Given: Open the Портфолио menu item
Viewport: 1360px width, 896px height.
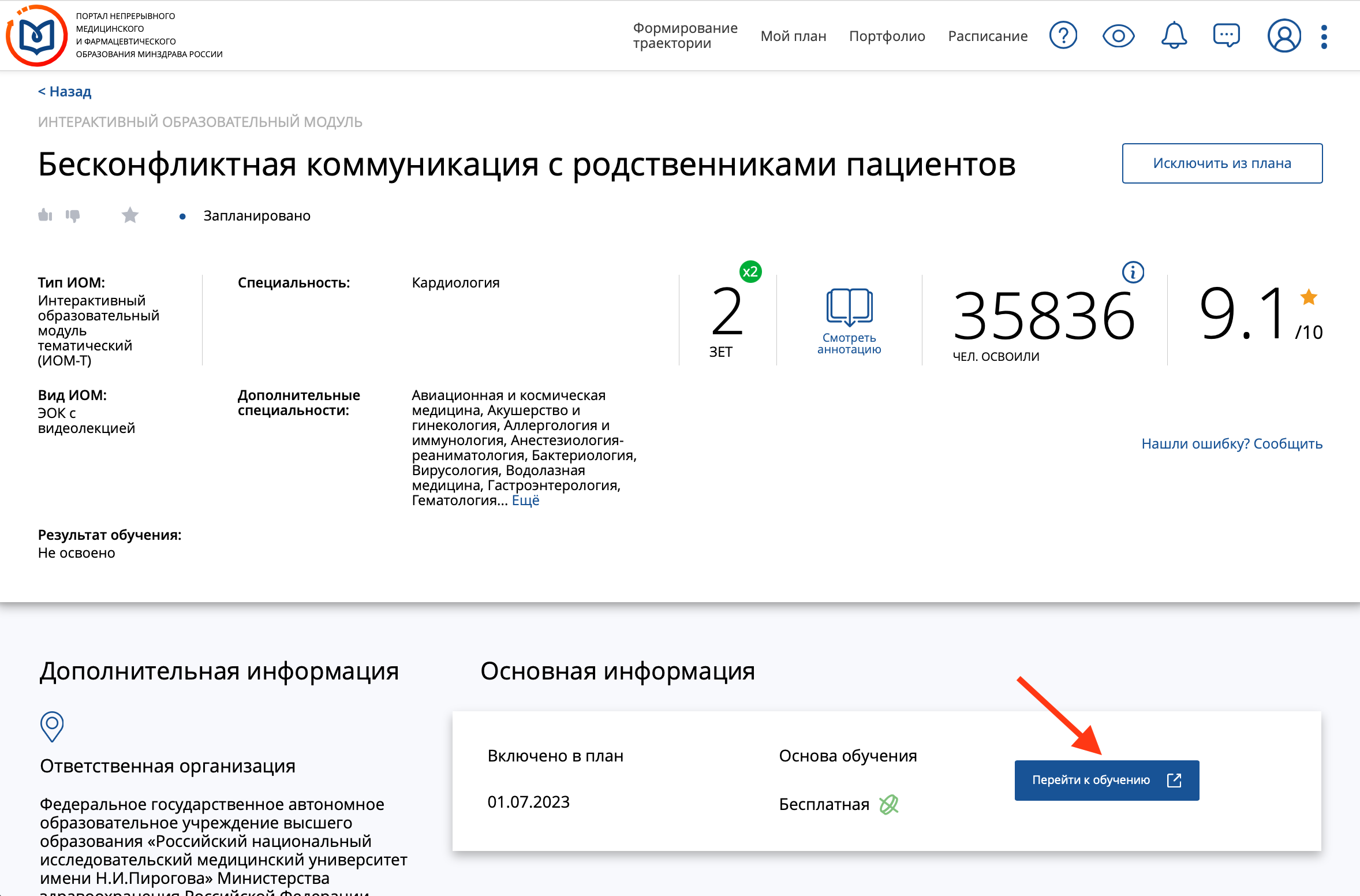Looking at the screenshot, I should 887,36.
